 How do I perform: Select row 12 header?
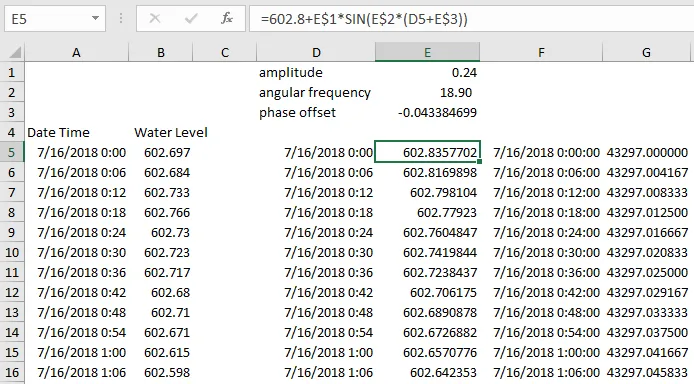12,292
